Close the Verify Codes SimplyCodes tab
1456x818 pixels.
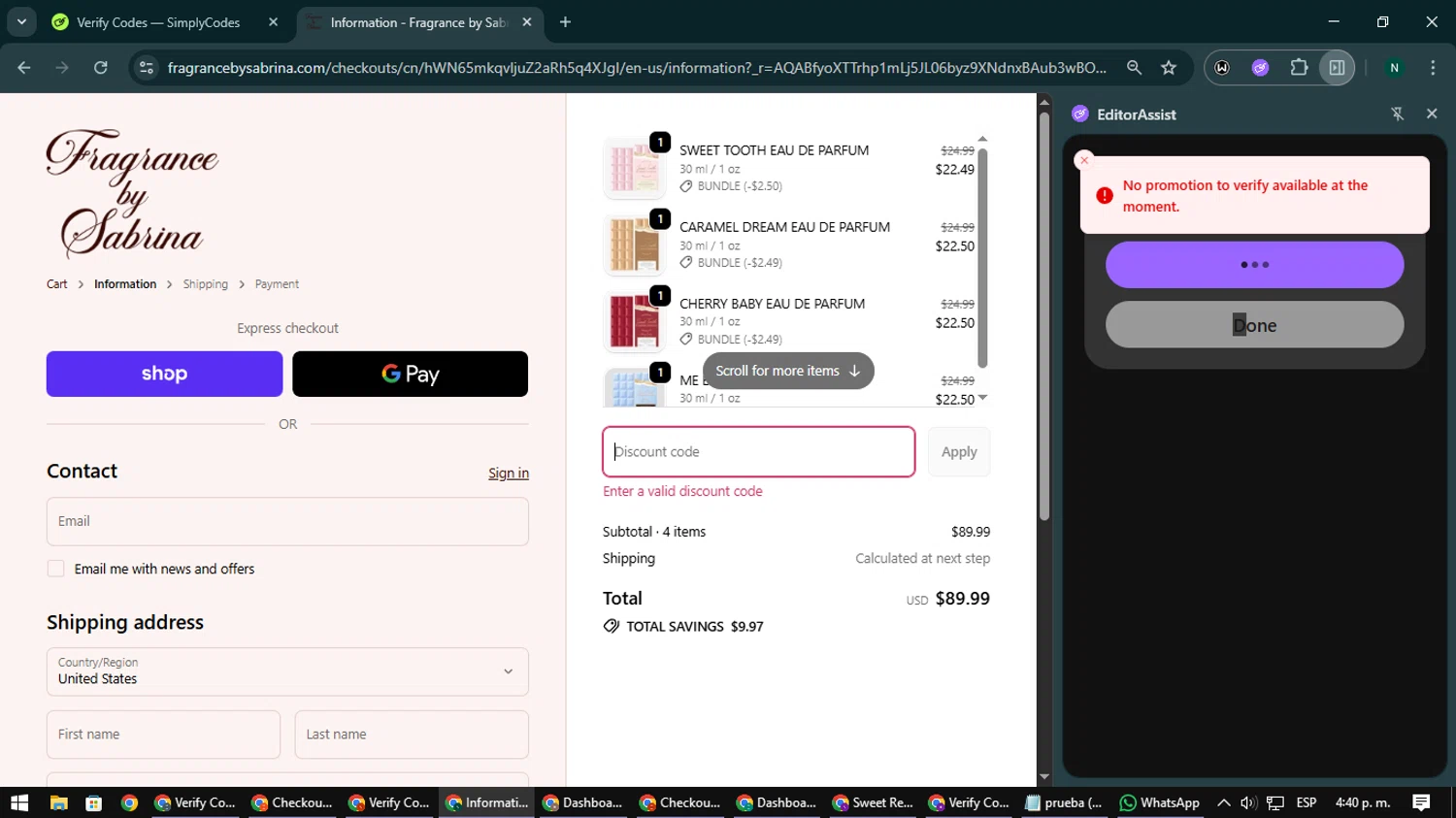[273, 22]
